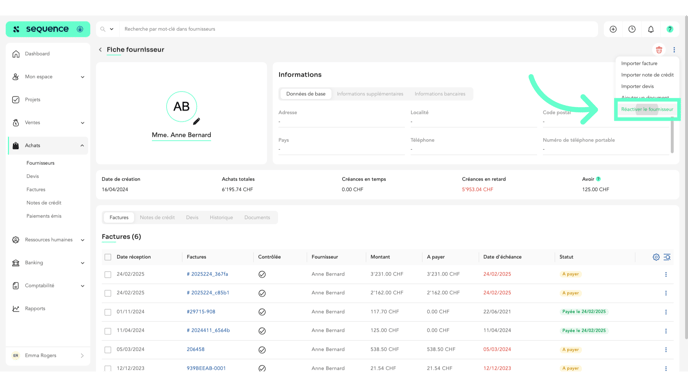Screen dimensions: 688x387
Task: Select checkbox for invoice 2025224_c85b1 row
Action: coord(108,293)
